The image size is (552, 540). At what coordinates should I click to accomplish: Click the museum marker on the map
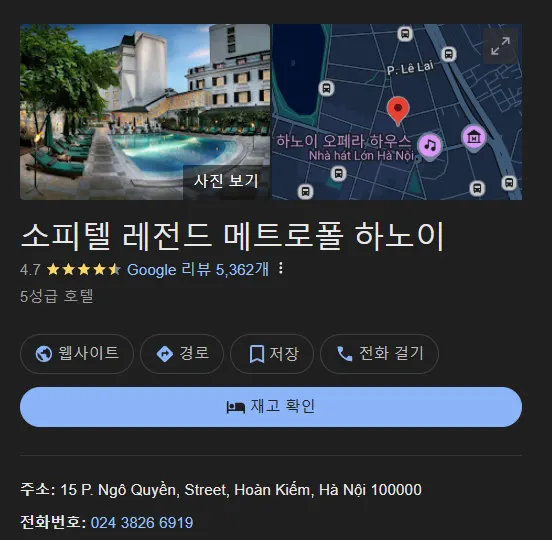pos(473,137)
